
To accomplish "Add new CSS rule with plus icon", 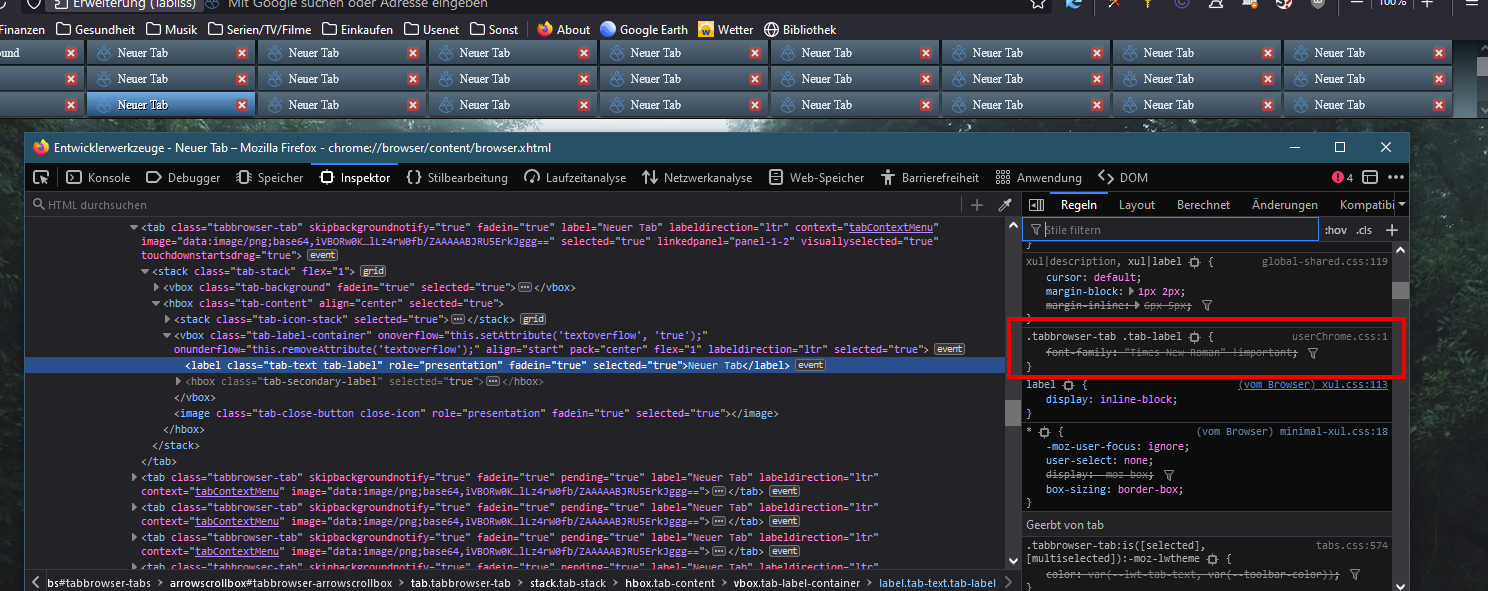I will [1391, 230].
